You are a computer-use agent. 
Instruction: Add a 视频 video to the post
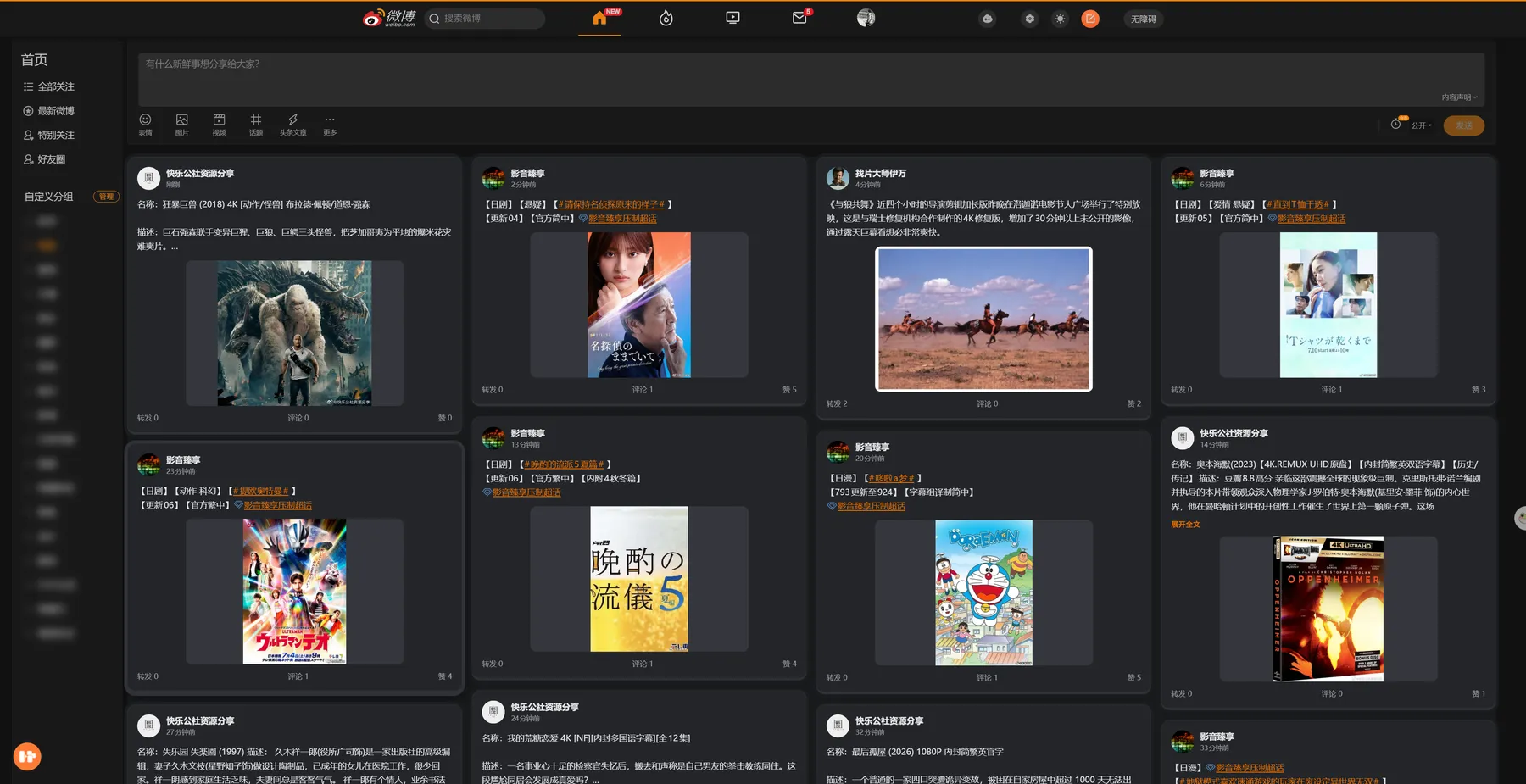point(219,125)
